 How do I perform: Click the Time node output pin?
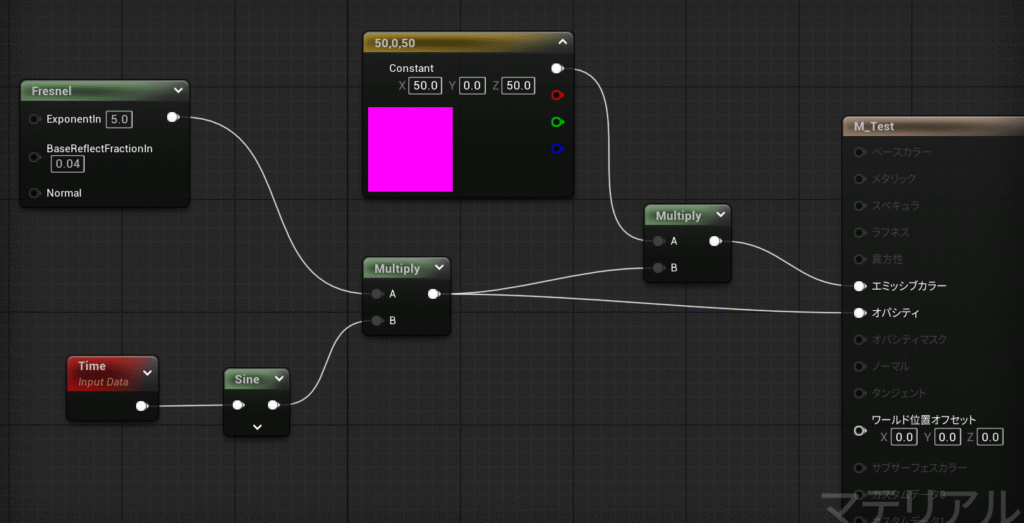click(142, 406)
